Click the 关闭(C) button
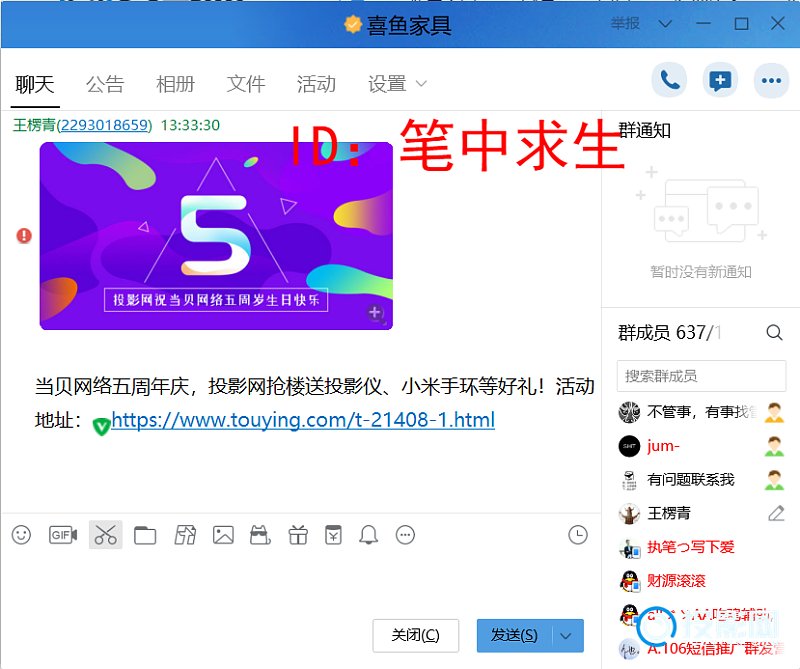The image size is (800, 669). (415, 636)
